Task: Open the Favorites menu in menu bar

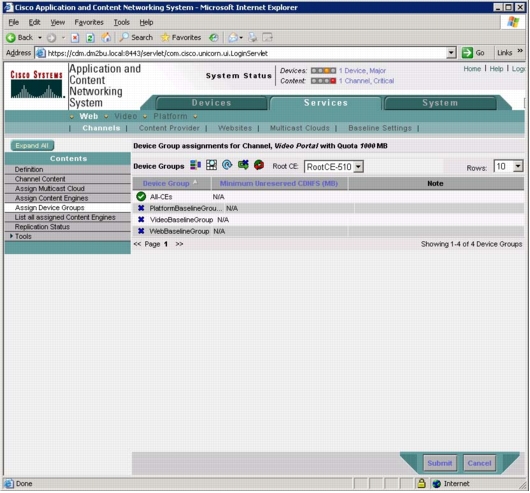Action: point(89,22)
